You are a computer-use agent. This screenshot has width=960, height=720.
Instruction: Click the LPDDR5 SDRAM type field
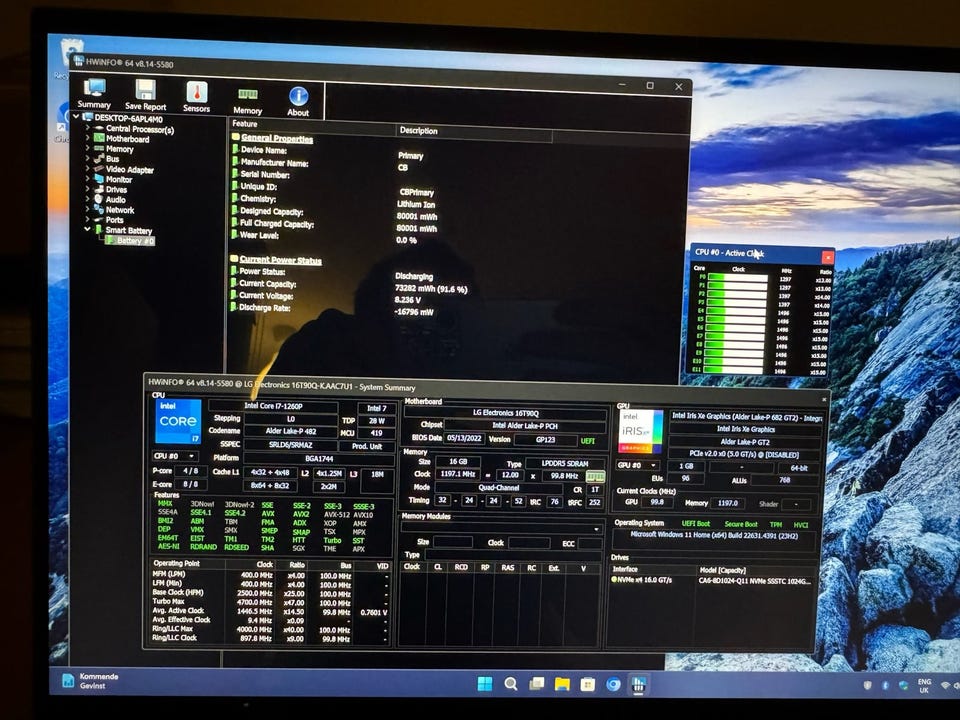coord(564,463)
